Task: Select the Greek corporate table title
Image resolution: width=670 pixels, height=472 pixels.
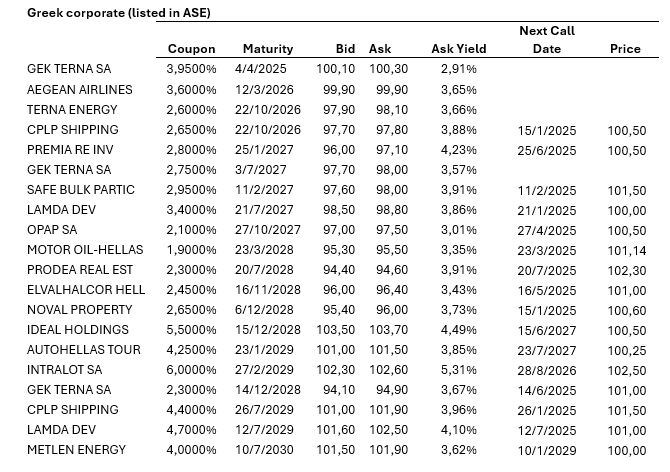Action: (118, 13)
